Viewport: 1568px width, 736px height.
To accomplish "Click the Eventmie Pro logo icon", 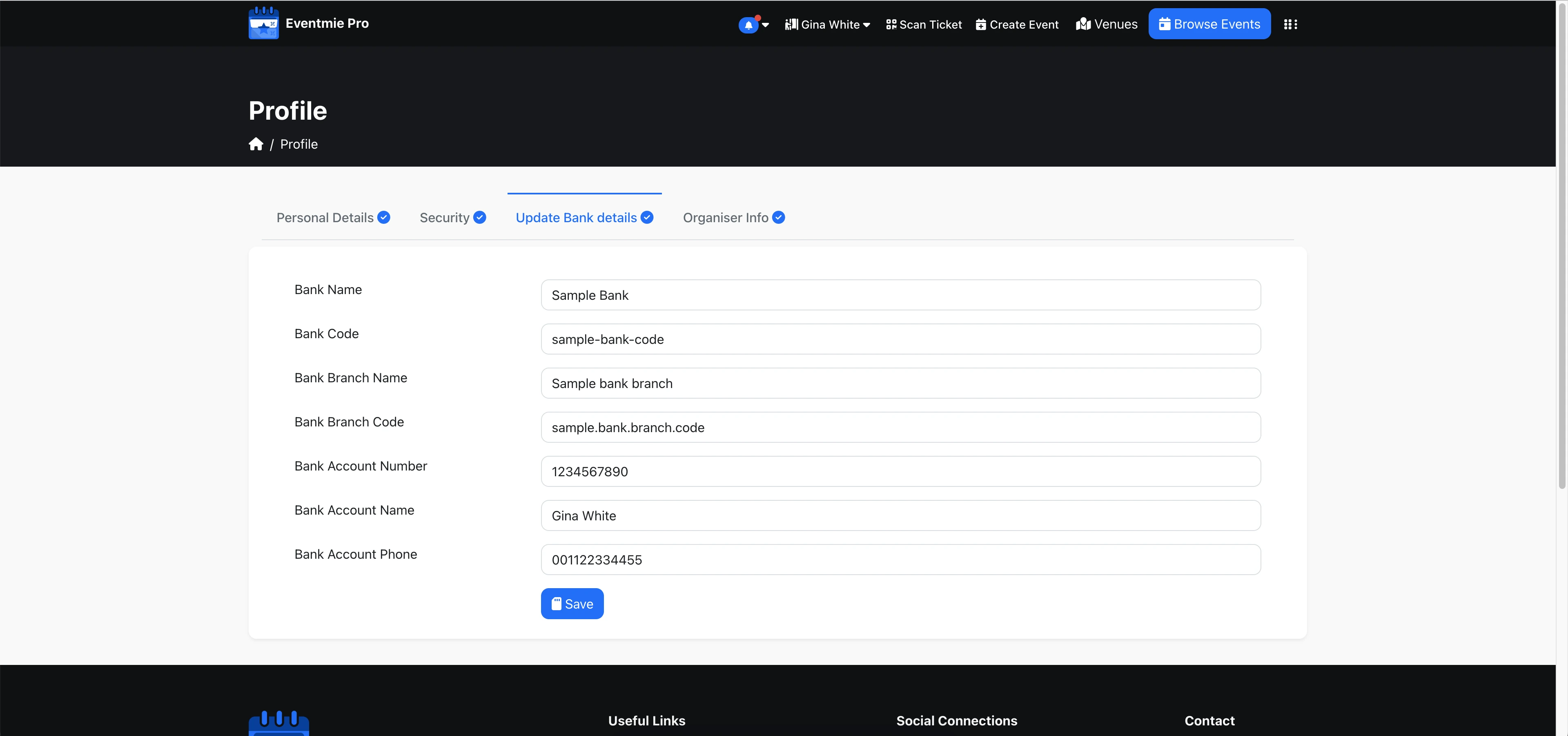I will [x=263, y=23].
